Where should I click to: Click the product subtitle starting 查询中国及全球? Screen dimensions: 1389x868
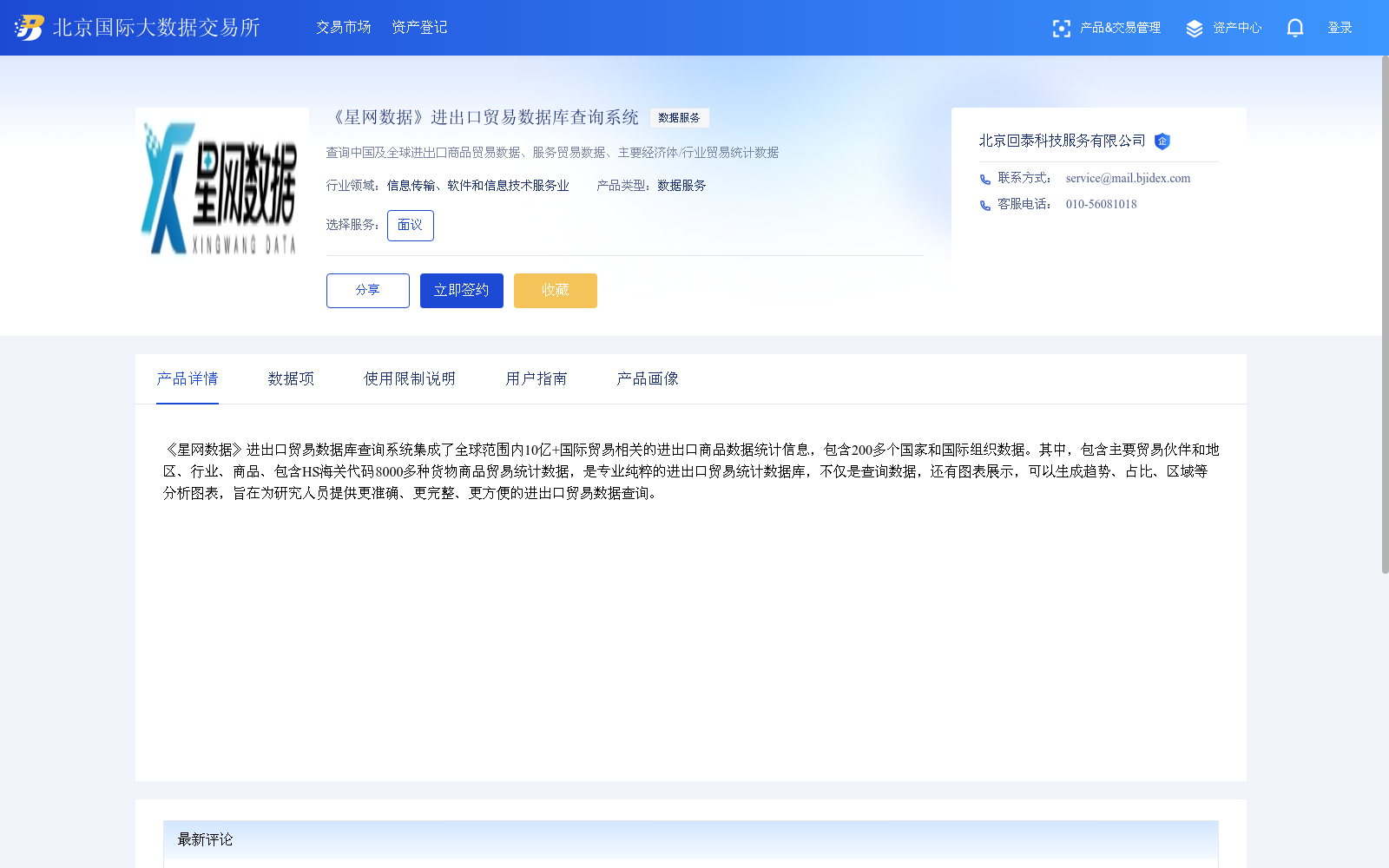click(x=552, y=153)
